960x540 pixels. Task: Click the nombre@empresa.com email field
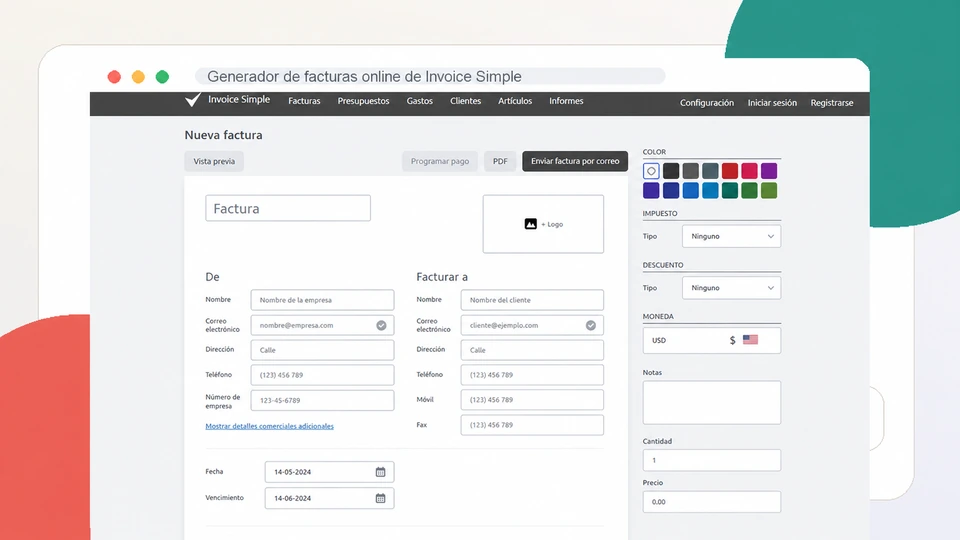coord(322,325)
